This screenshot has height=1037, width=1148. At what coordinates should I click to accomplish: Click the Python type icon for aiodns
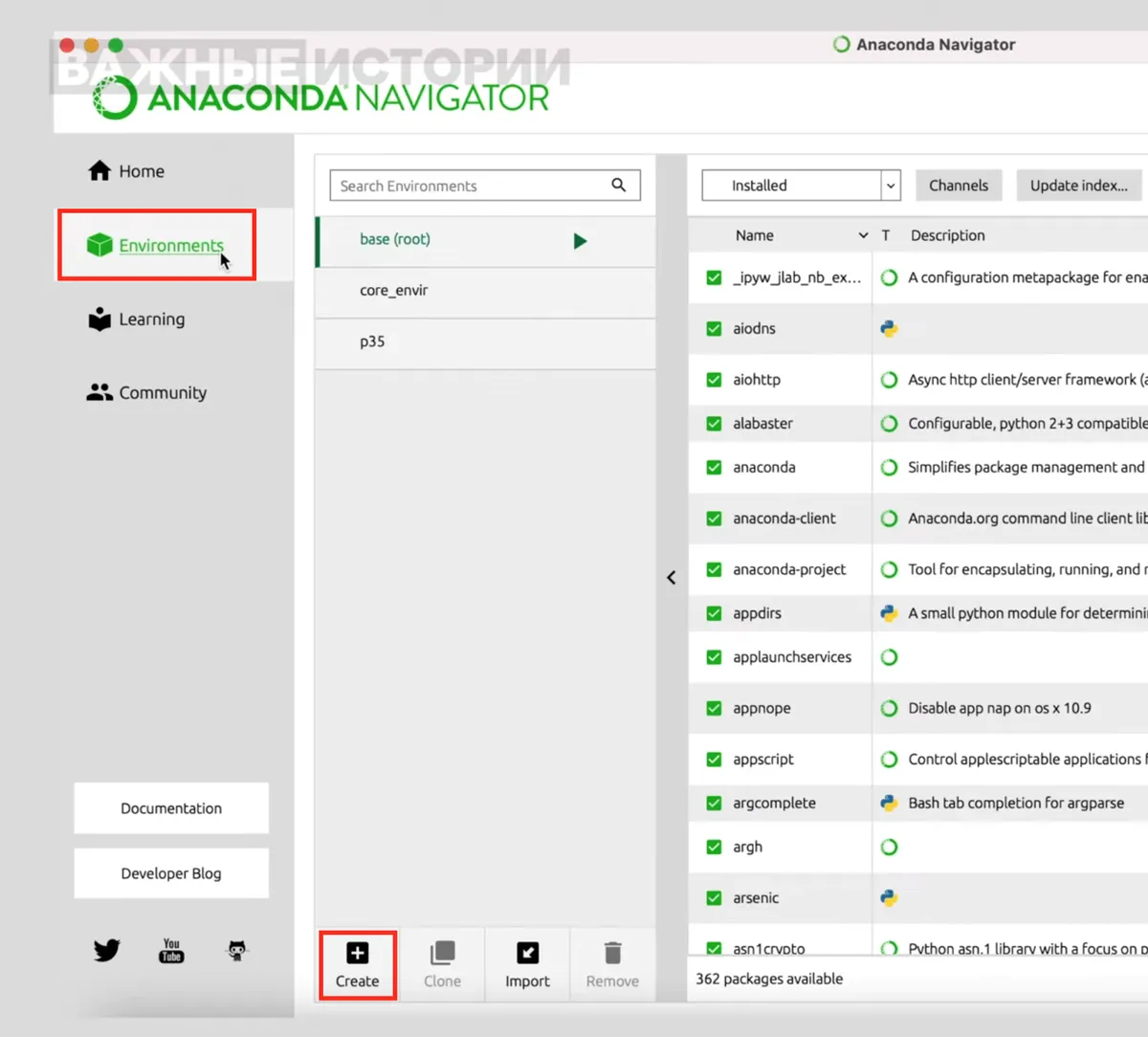pos(889,328)
